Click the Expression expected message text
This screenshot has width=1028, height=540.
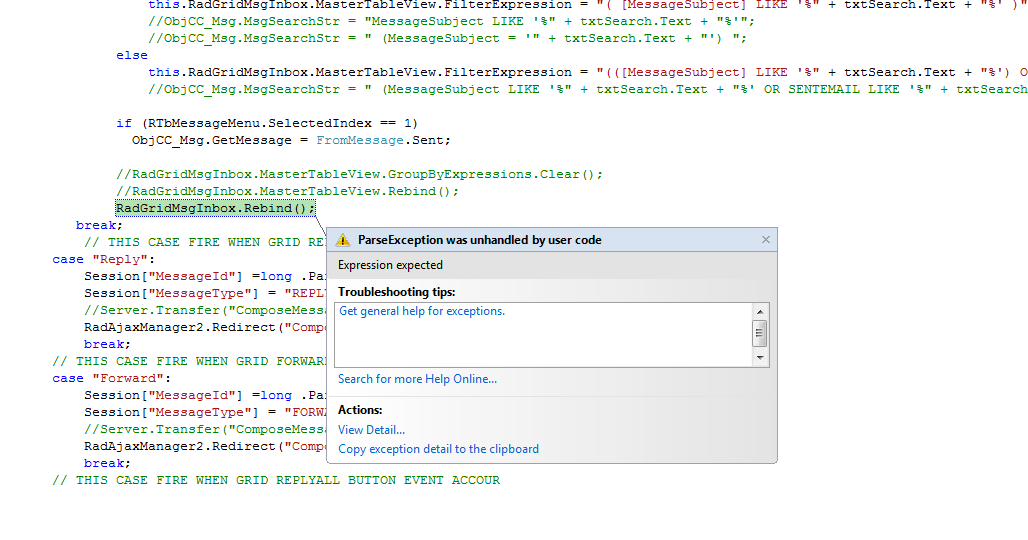click(390, 265)
